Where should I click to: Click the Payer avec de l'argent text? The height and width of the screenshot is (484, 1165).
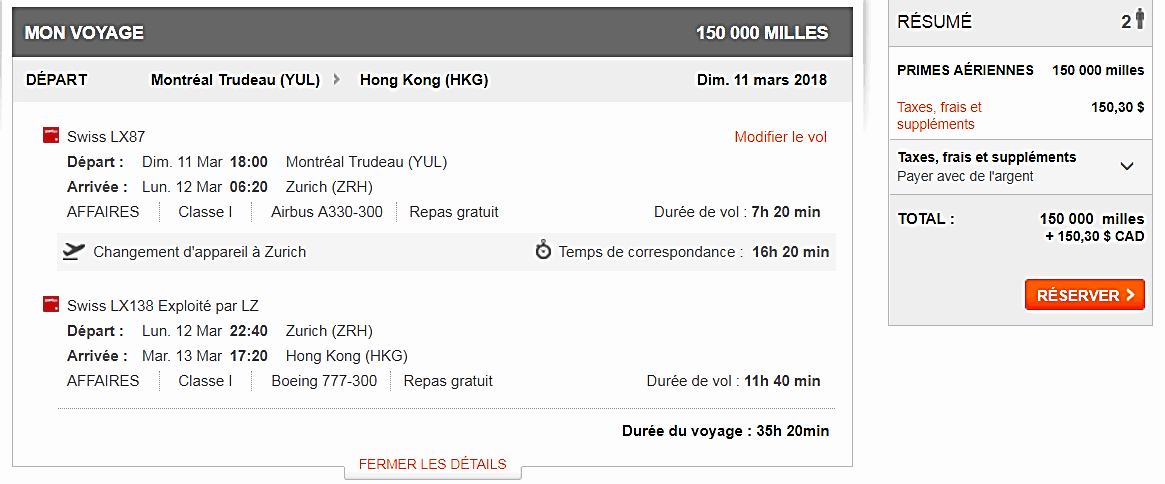(x=965, y=176)
